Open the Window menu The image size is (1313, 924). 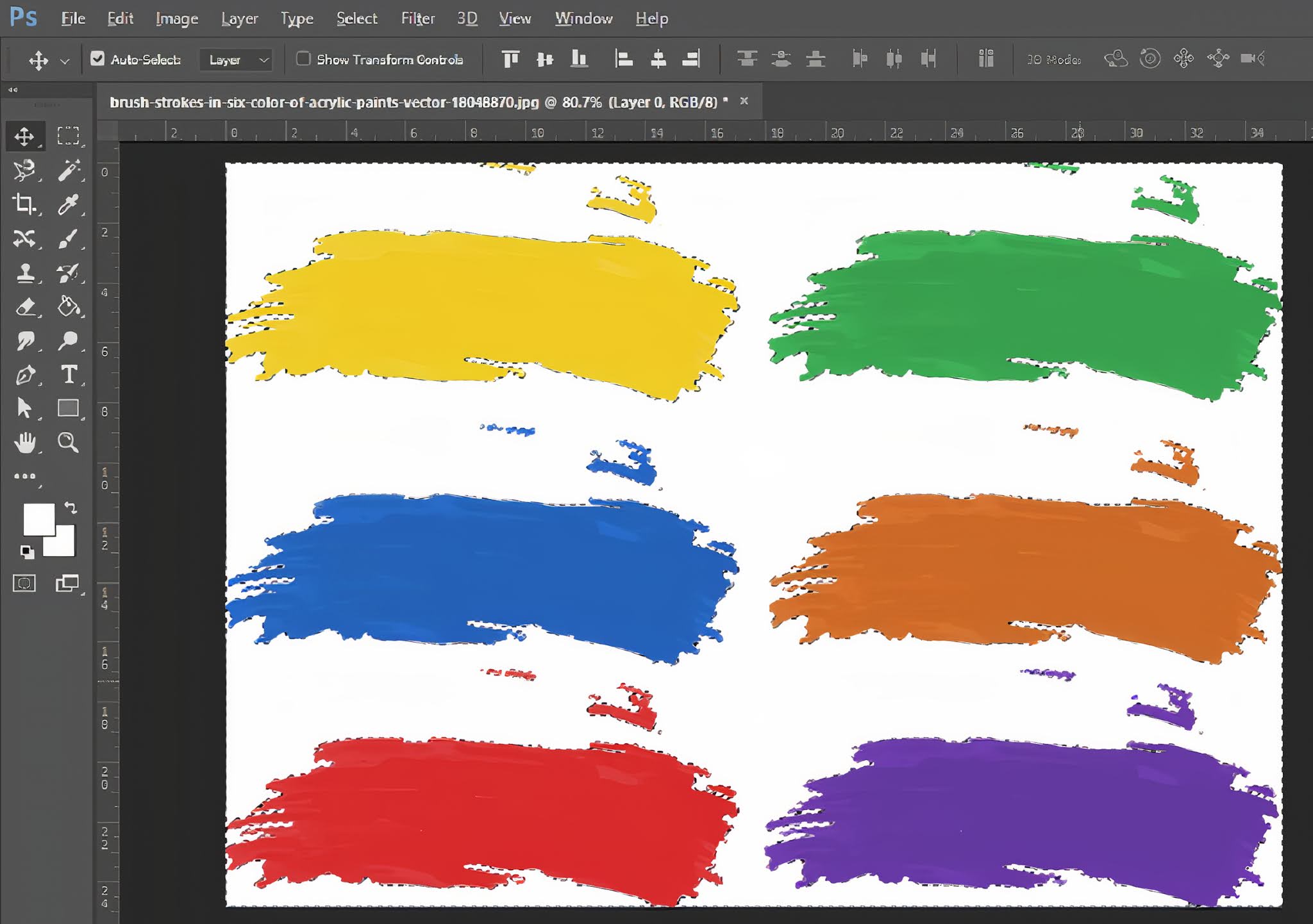click(x=584, y=19)
